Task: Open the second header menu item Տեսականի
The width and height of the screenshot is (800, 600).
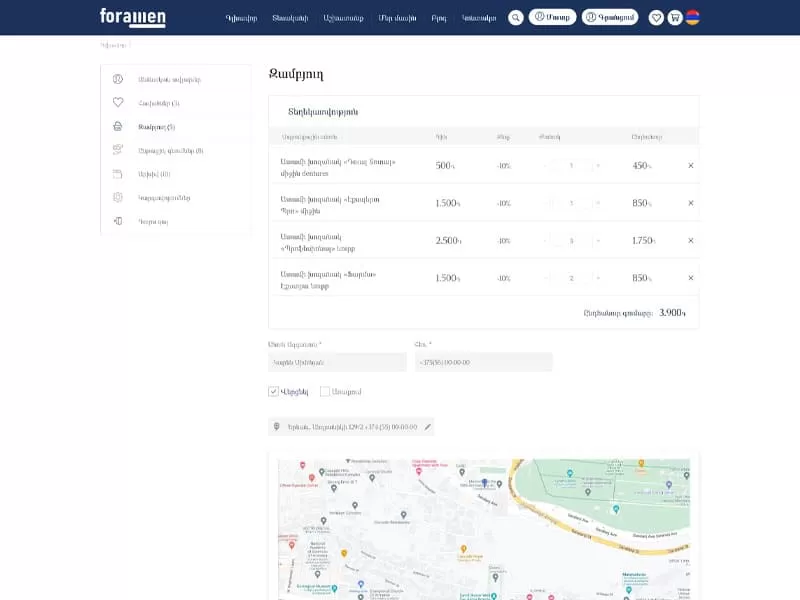Action: pos(290,18)
